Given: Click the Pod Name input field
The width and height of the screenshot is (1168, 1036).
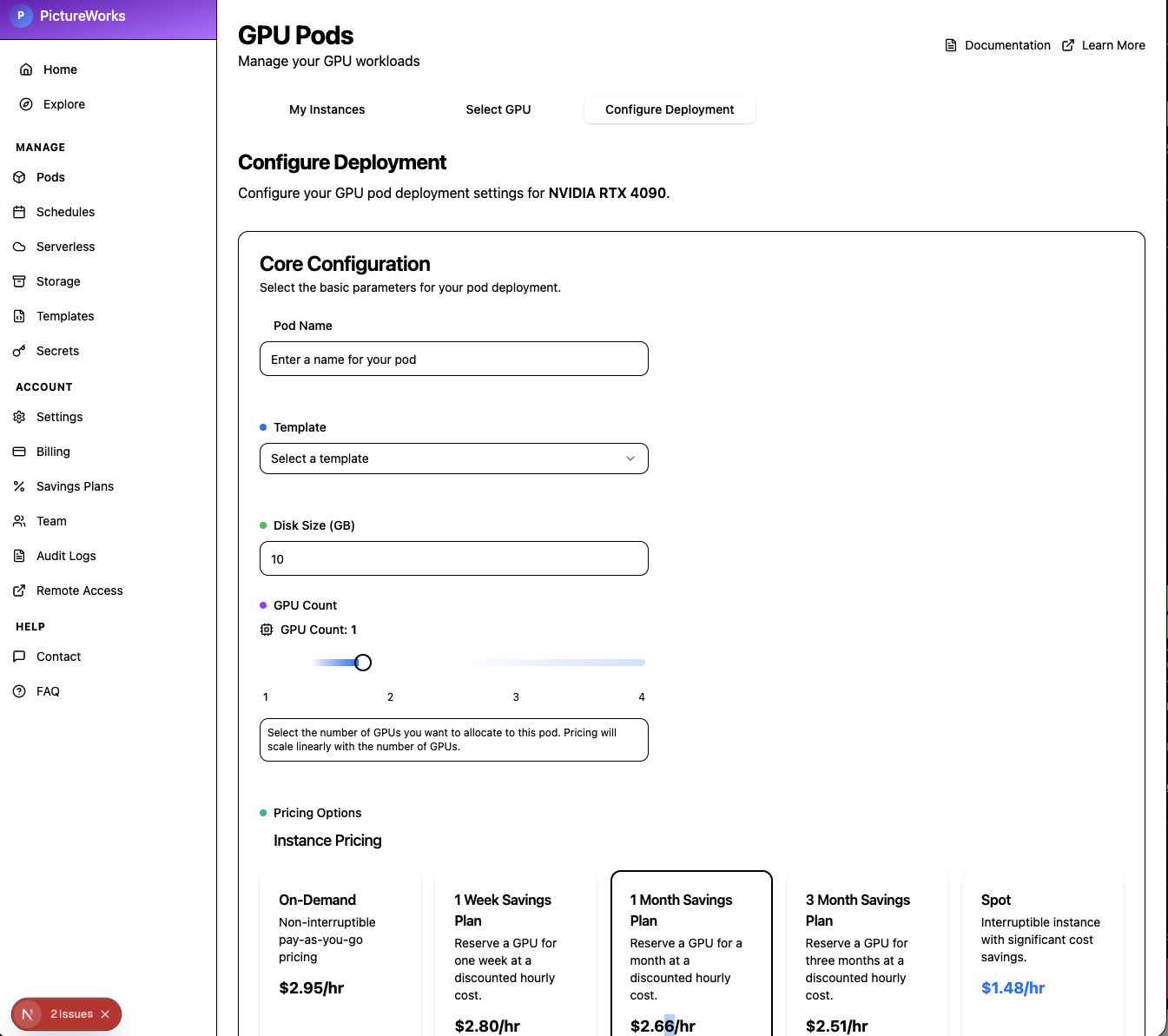Looking at the screenshot, I should coord(453,359).
